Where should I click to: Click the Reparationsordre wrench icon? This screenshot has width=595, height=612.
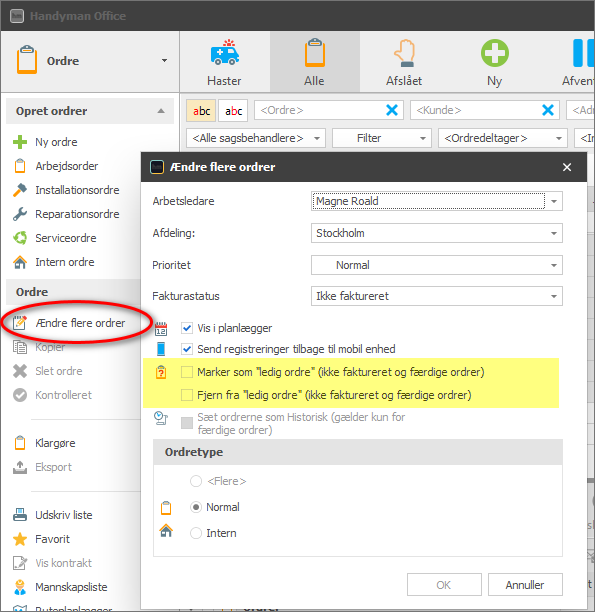[20, 214]
